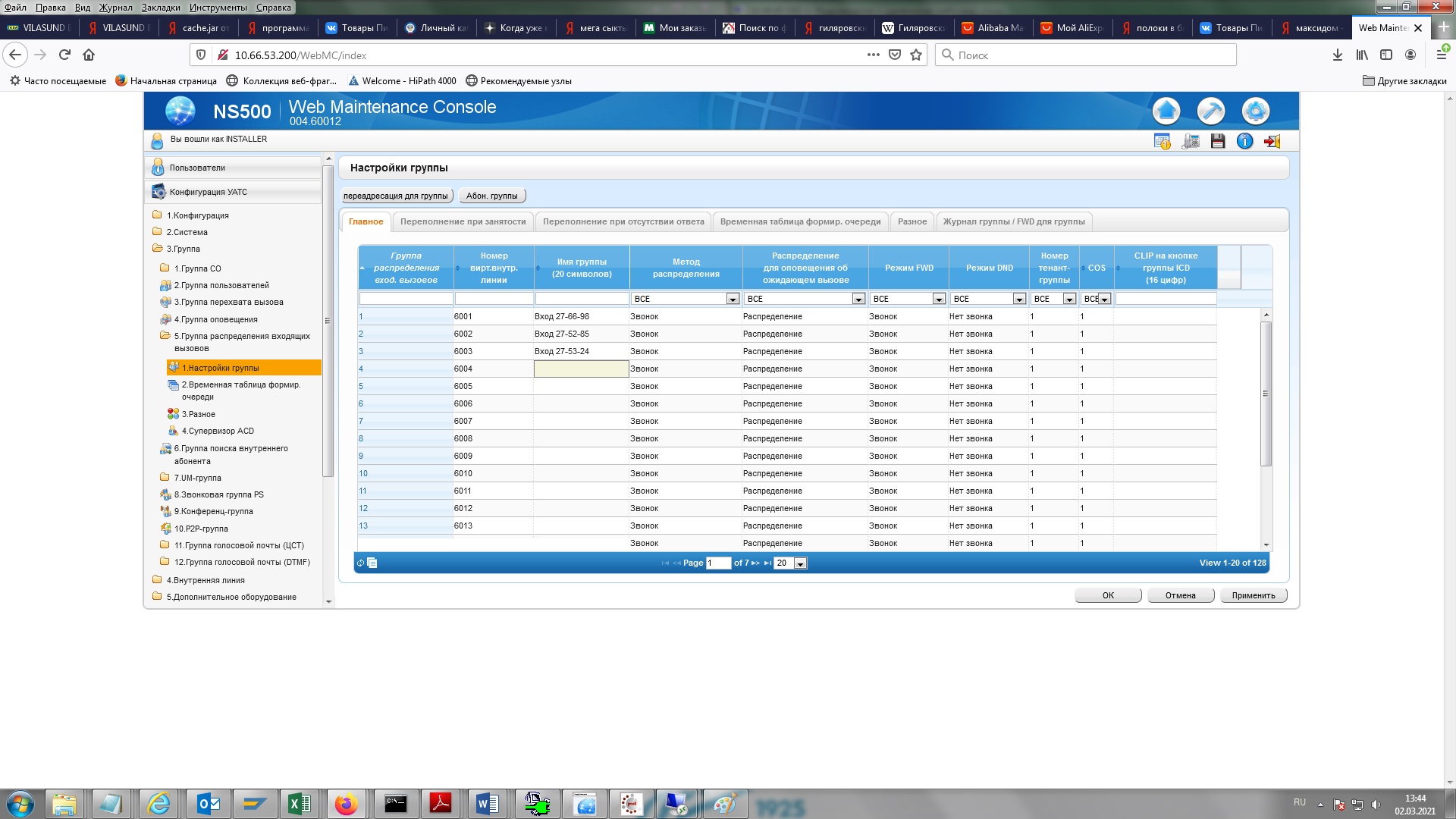Open Режим FWD filter dropdown

[x=939, y=299]
